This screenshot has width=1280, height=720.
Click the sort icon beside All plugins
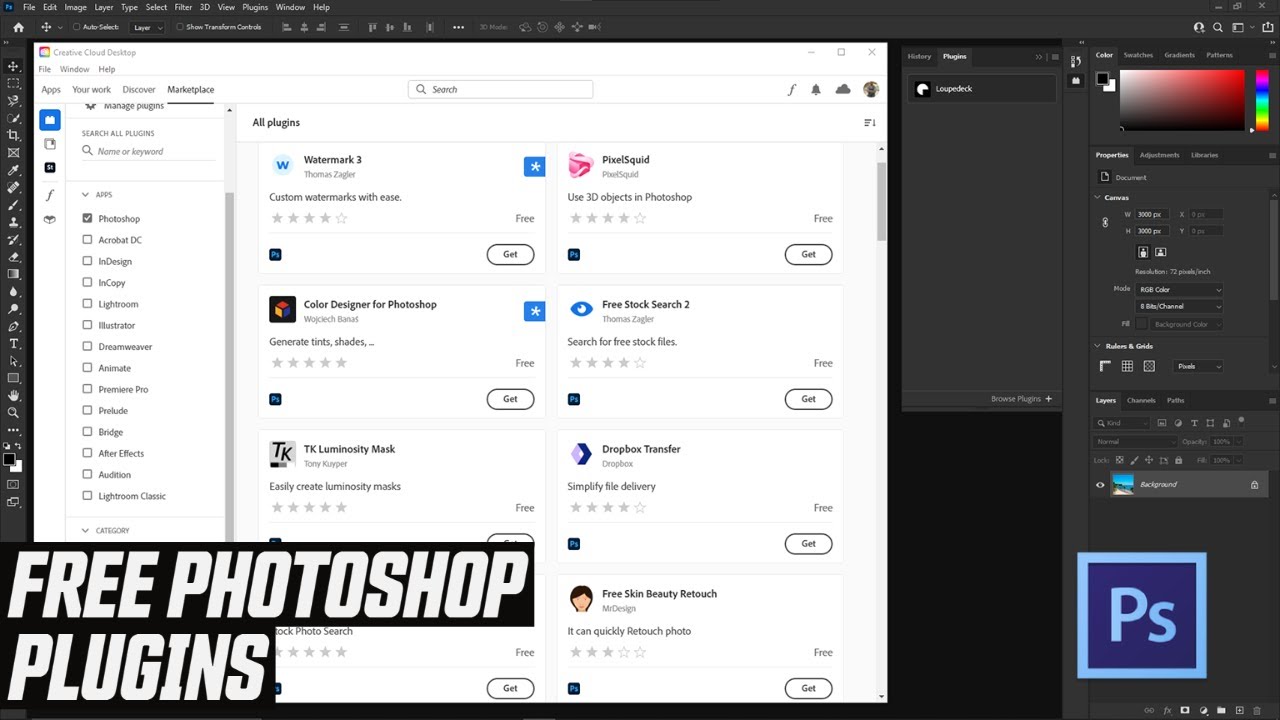coord(869,123)
